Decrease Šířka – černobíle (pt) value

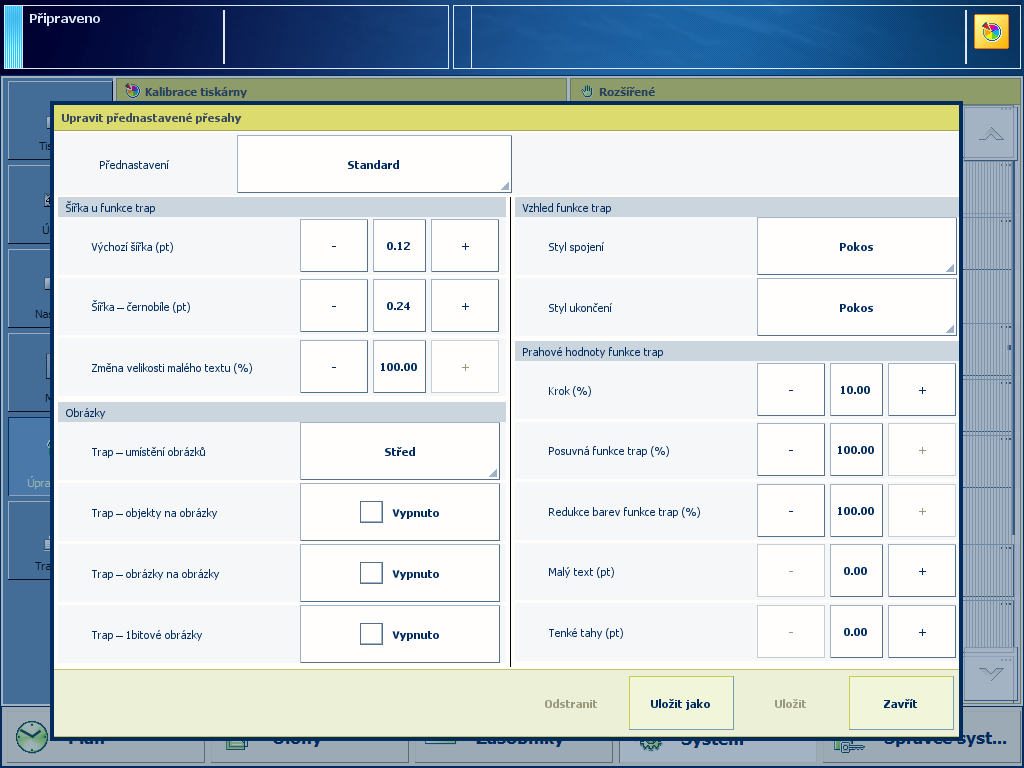(x=334, y=306)
